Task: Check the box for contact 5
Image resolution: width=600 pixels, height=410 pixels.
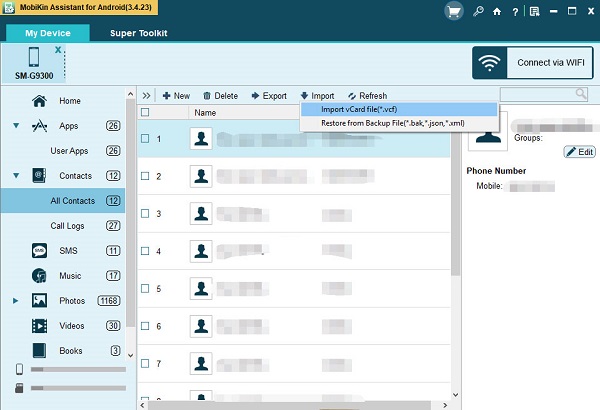Action: pyautogui.click(x=145, y=288)
